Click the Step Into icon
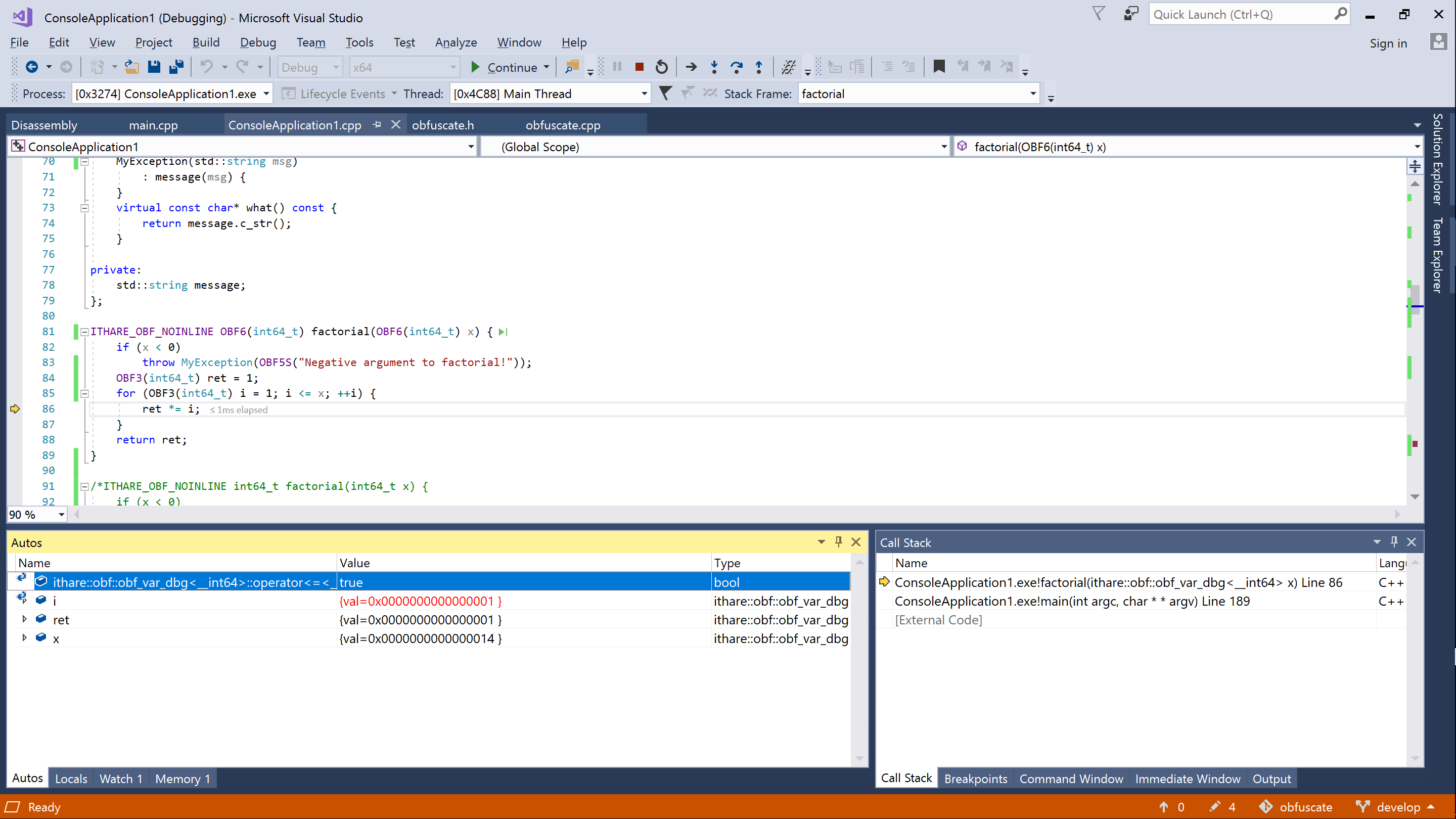This screenshot has width=1456, height=819. coord(714,67)
